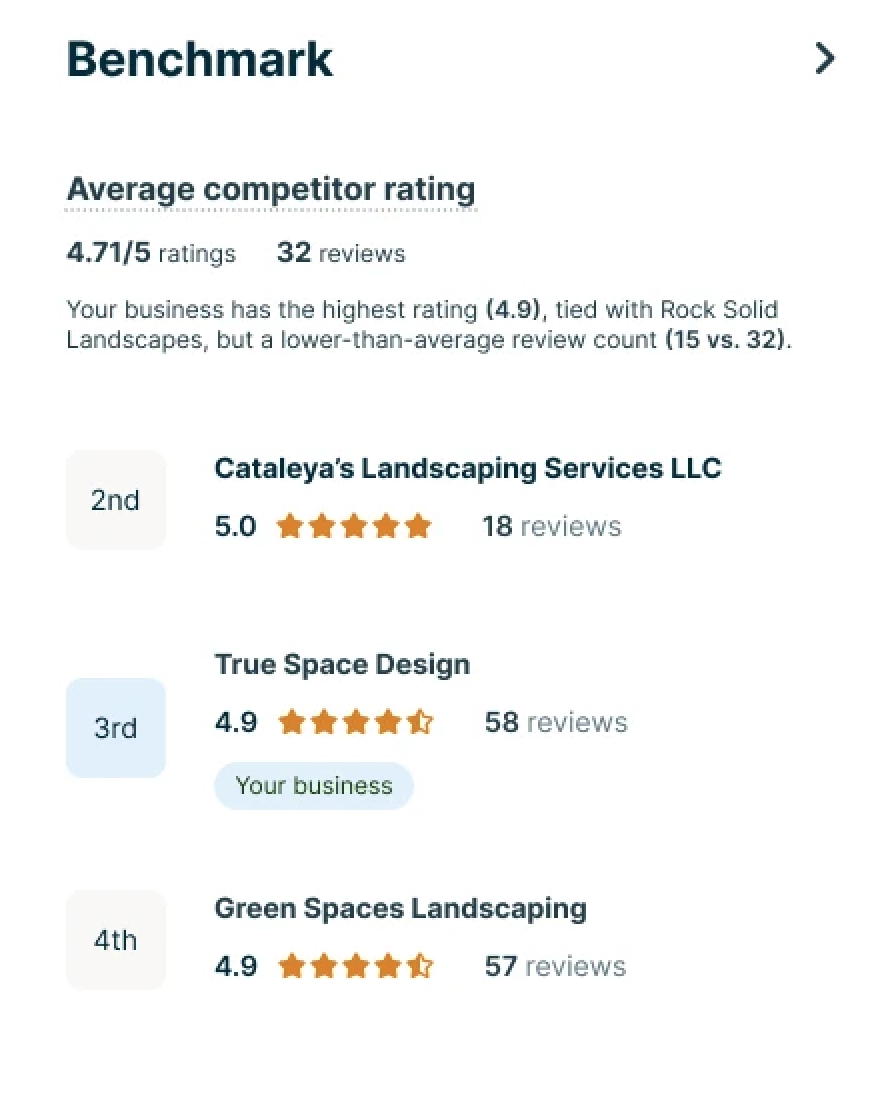
Task: Expand the Benchmark panel chevron arrow
Action: tap(825, 59)
